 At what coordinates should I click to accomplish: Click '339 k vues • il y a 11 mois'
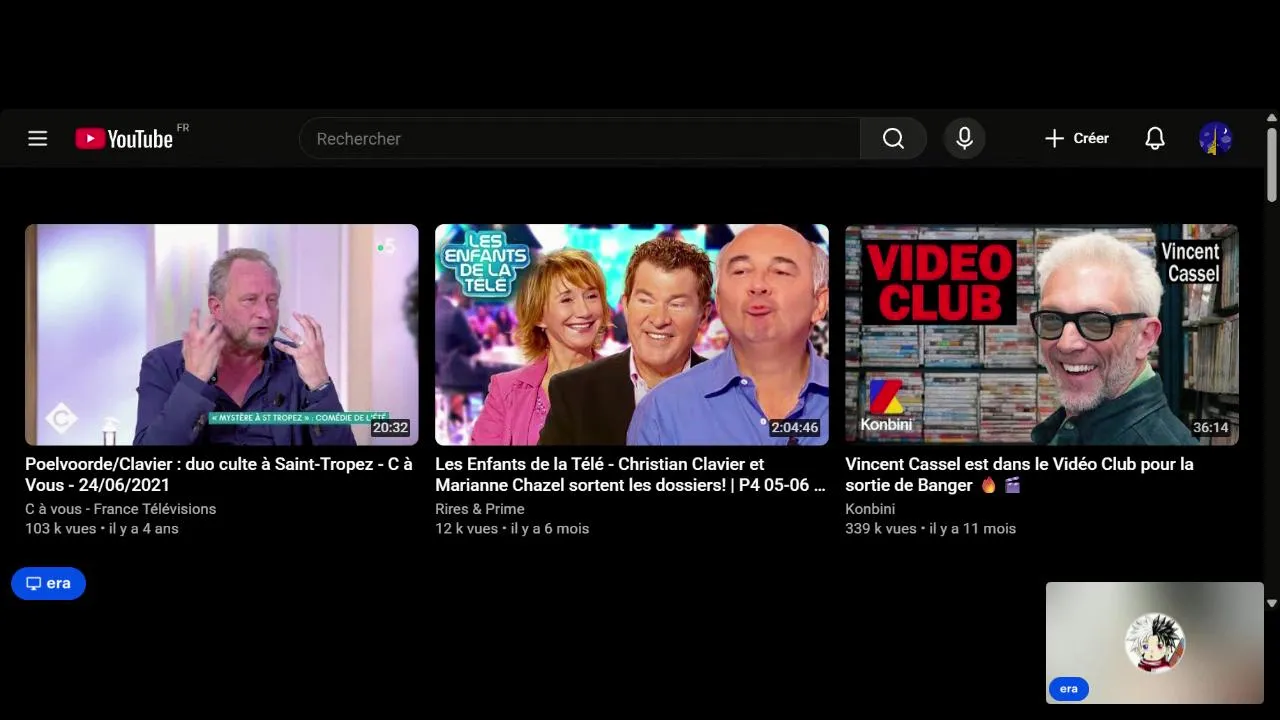pyautogui.click(x=930, y=528)
